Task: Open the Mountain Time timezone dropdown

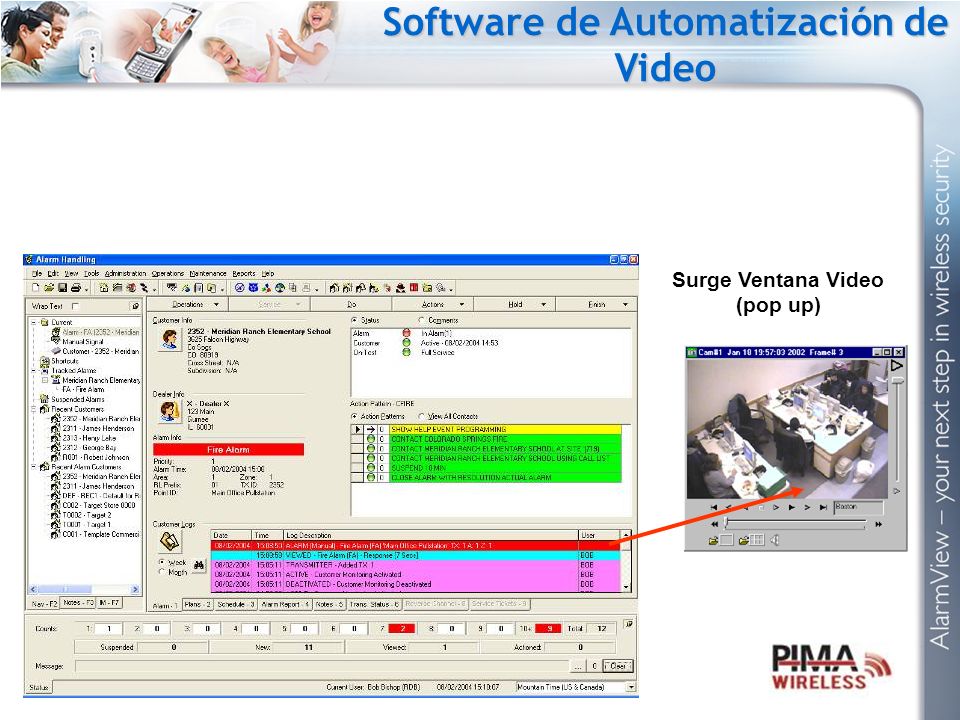Action: click(x=631, y=688)
